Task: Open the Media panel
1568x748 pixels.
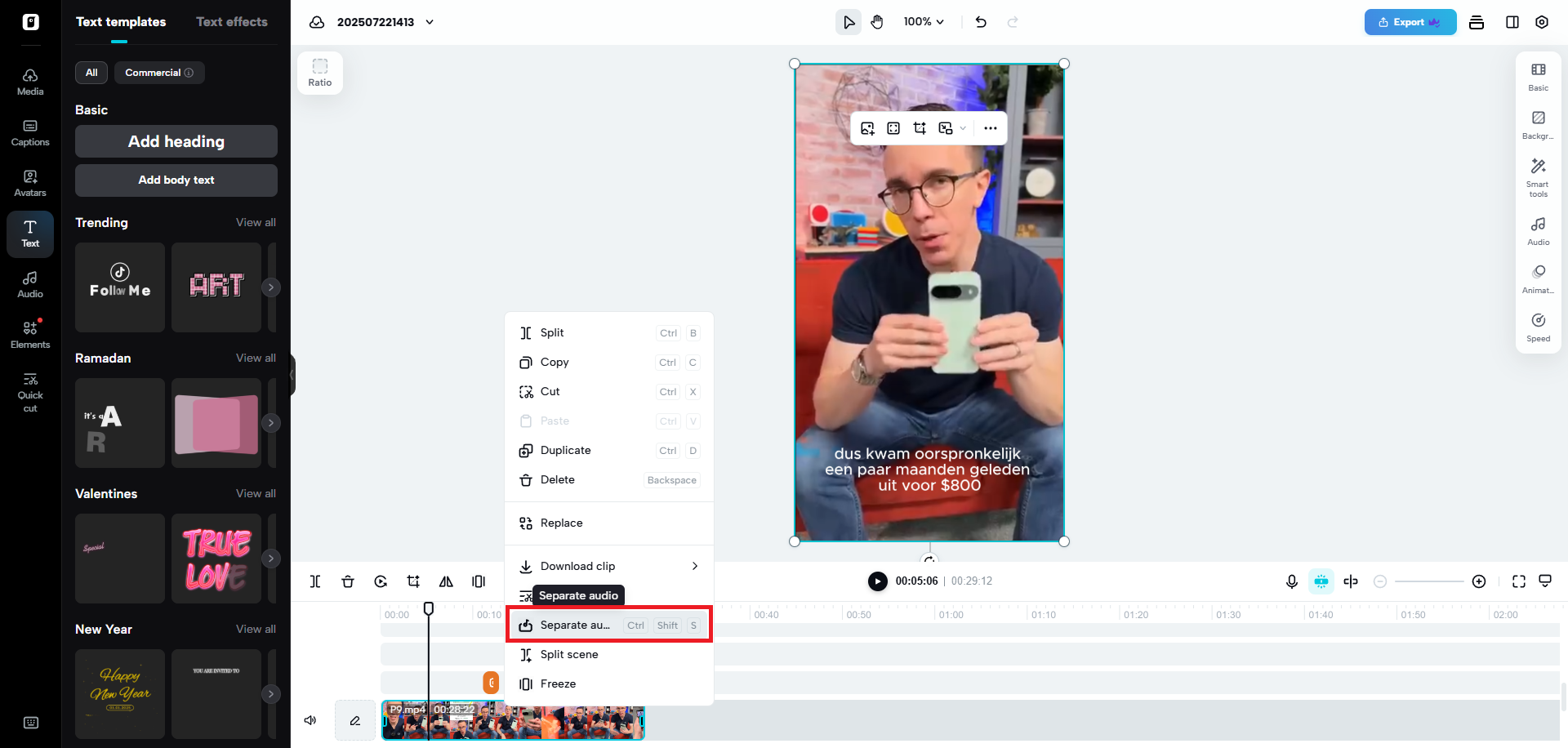Action: click(x=30, y=82)
